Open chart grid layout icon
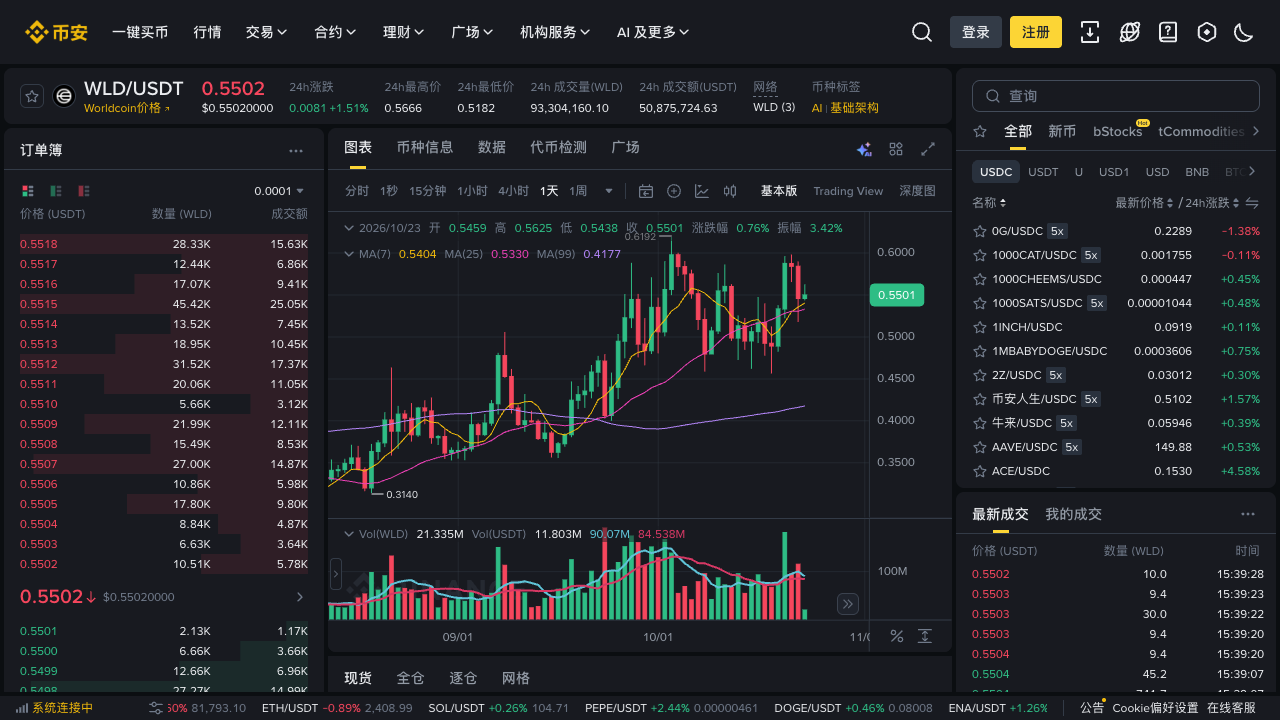The height and width of the screenshot is (720, 1280). tap(896, 149)
